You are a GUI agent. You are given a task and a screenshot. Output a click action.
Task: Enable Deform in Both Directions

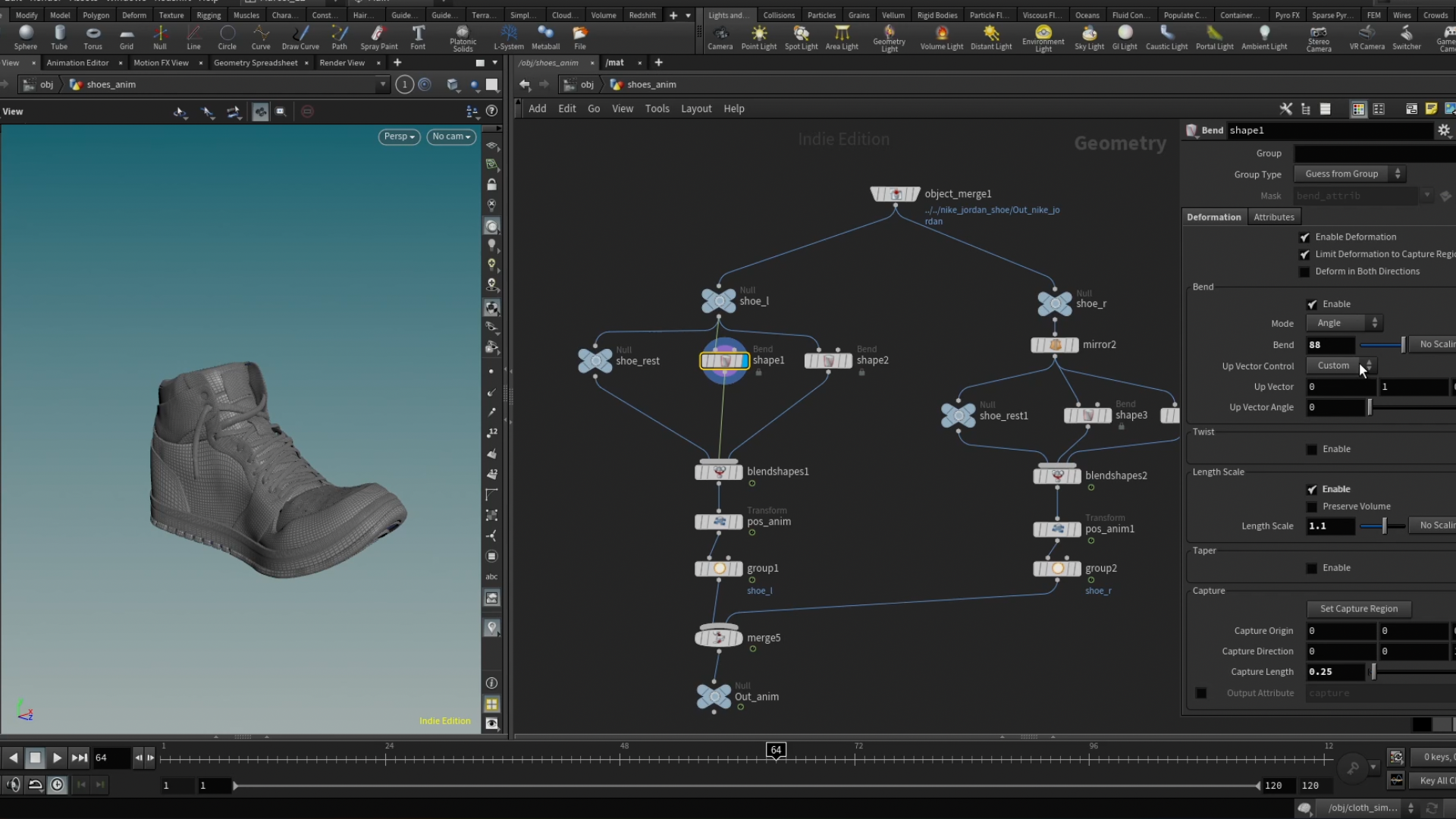(1304, 271)
